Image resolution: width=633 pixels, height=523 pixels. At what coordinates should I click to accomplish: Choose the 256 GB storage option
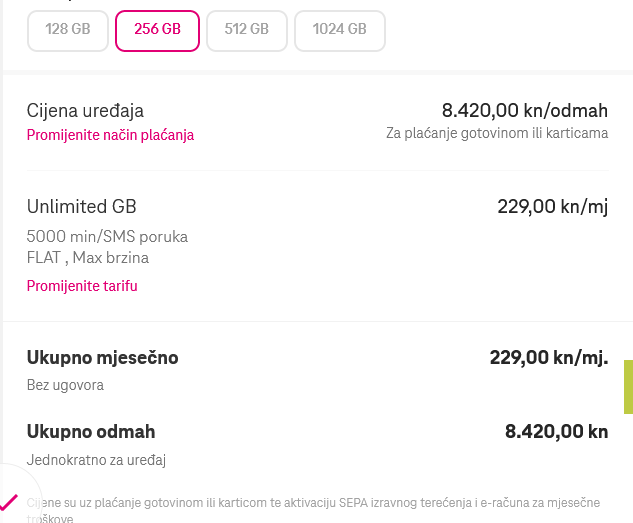point(157,30)
